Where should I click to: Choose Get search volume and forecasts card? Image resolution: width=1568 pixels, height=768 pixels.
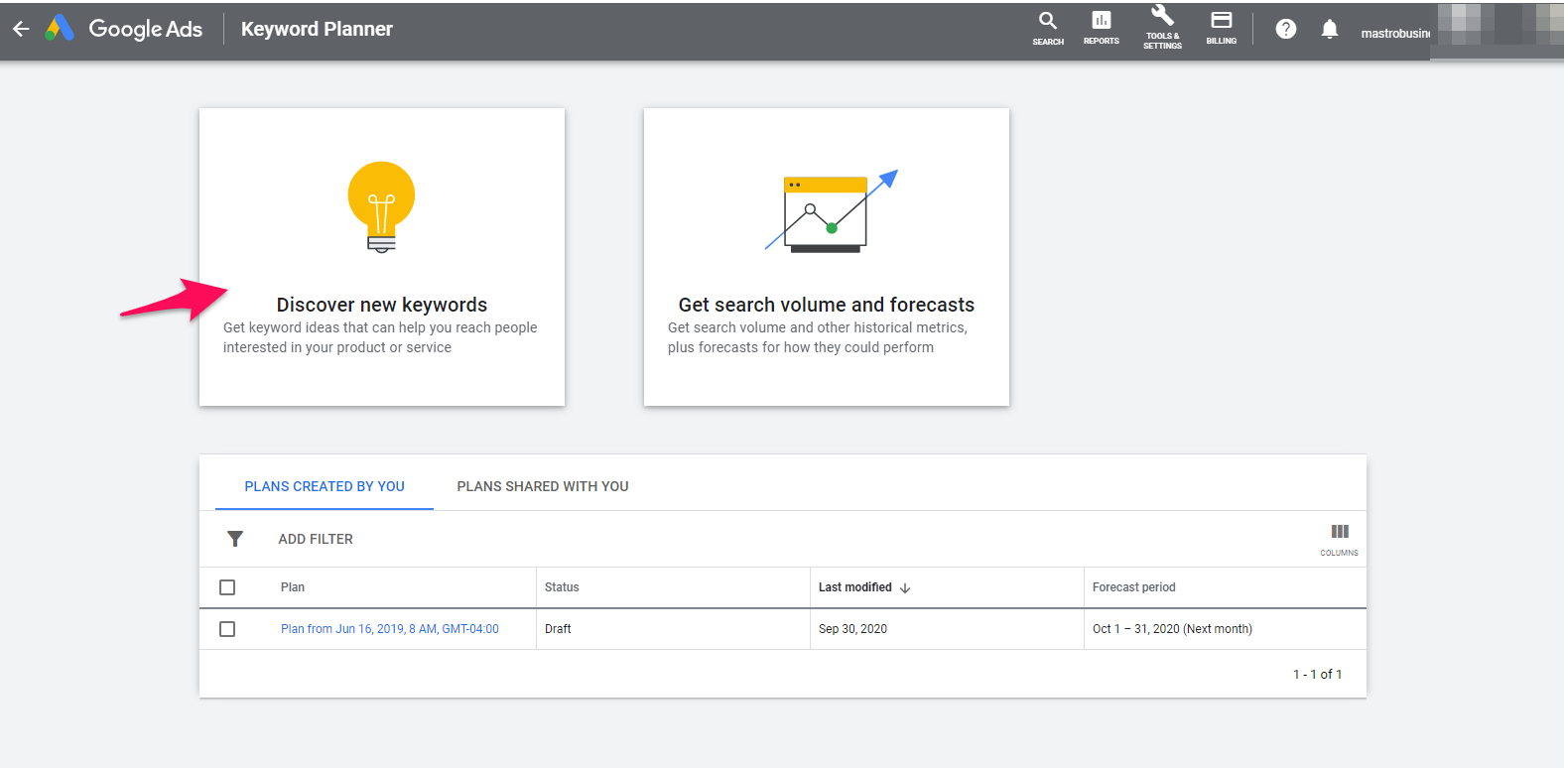point(827,257)
